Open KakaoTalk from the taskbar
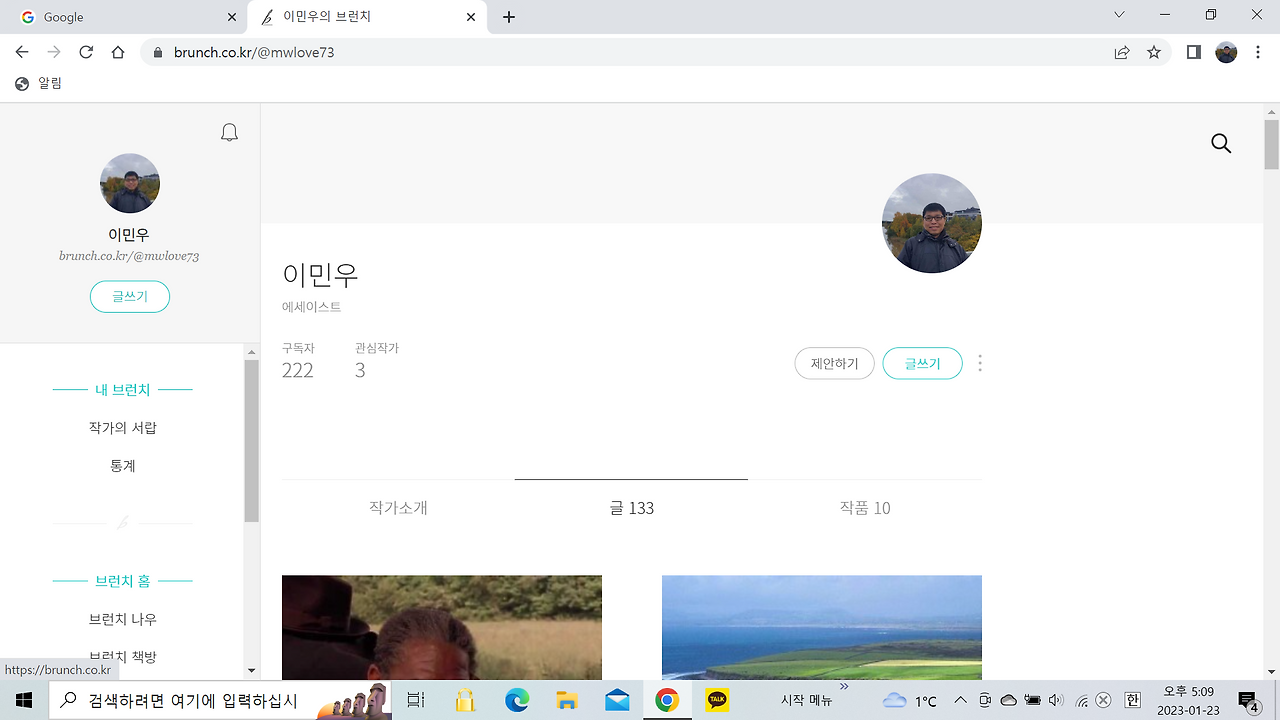 coord(716,700)
